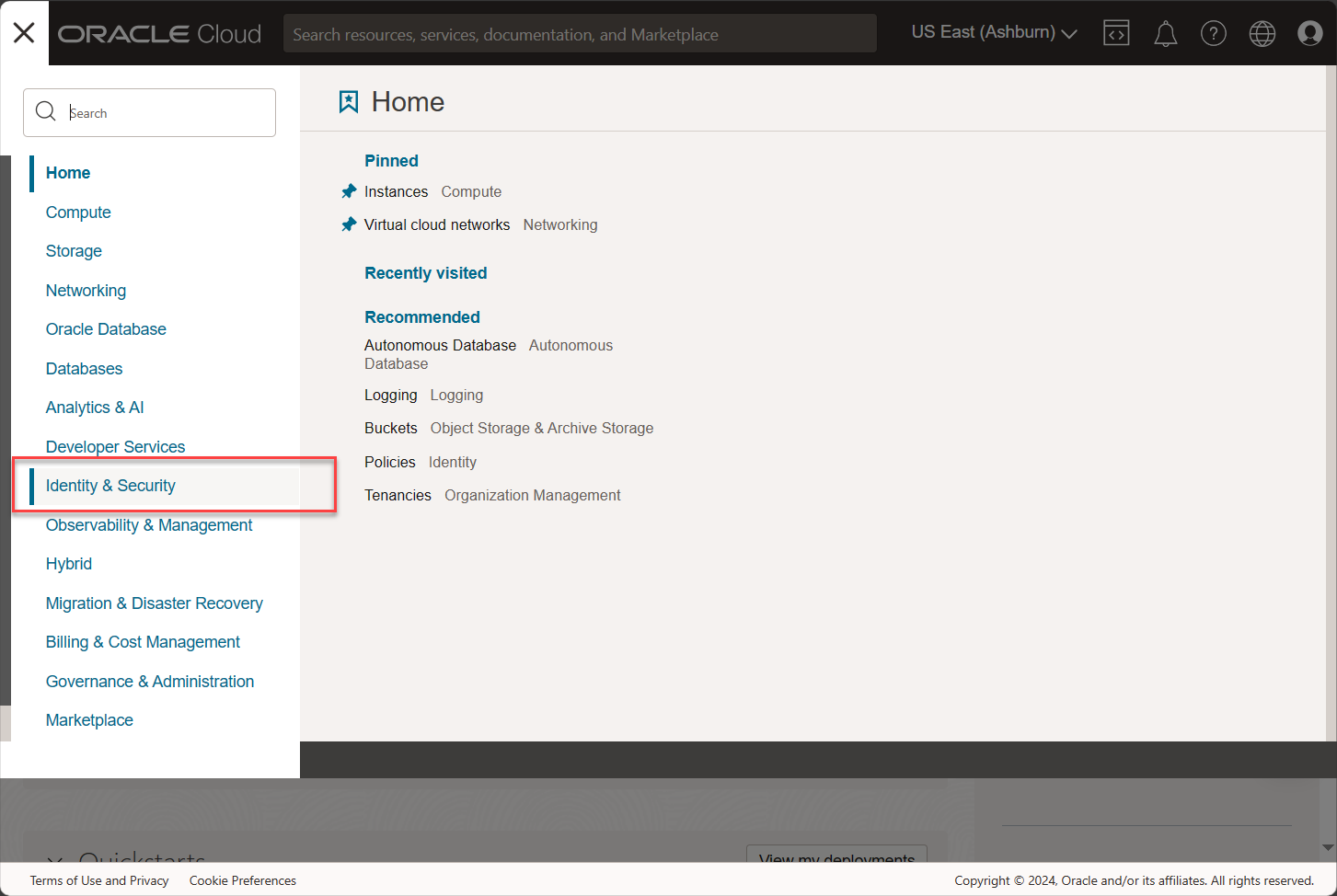
Task: Open the language globe icon
Action: pyautogui.click(x=1262, y=34)
